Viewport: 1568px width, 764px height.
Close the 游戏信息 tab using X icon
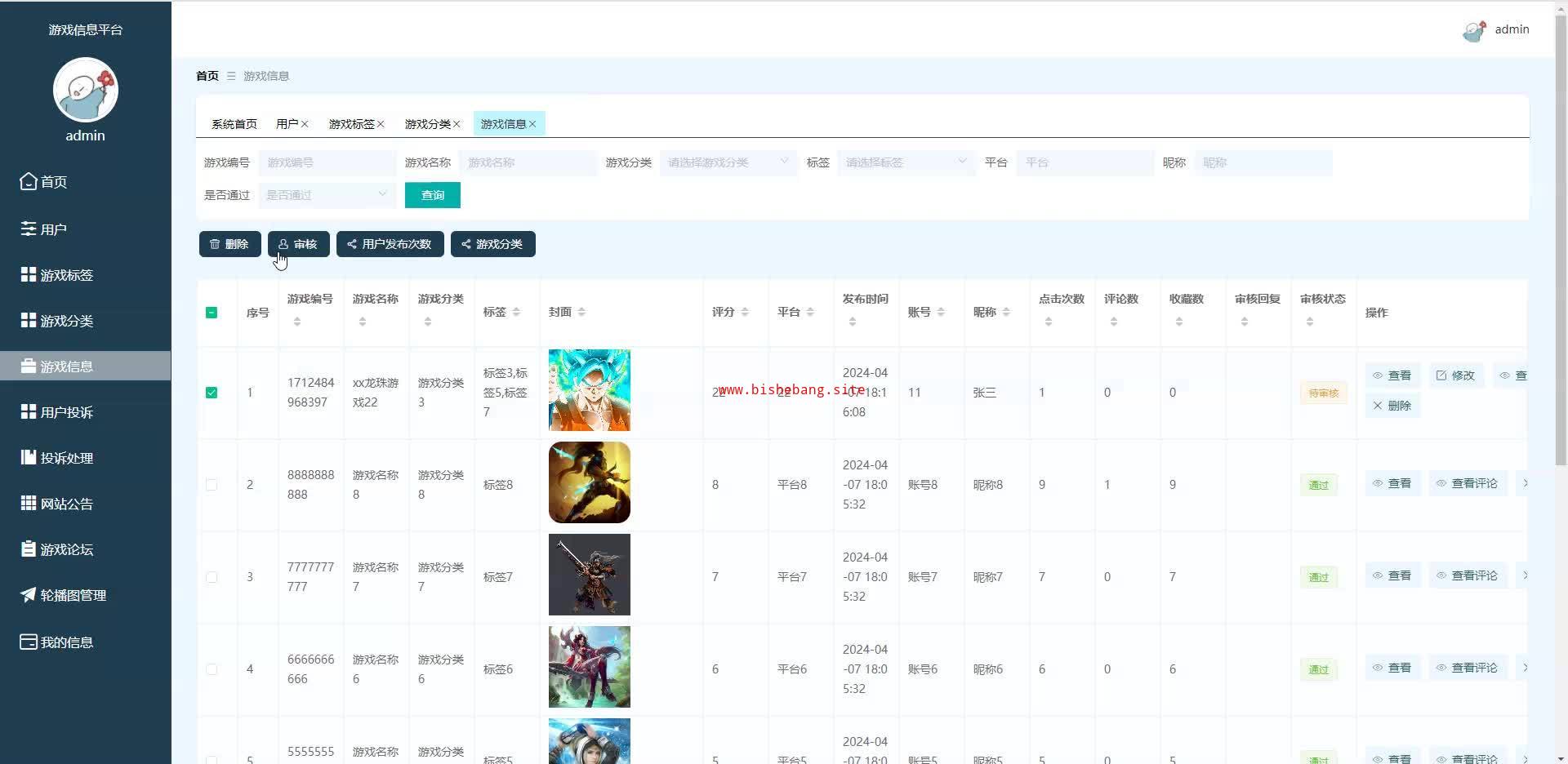532,124
